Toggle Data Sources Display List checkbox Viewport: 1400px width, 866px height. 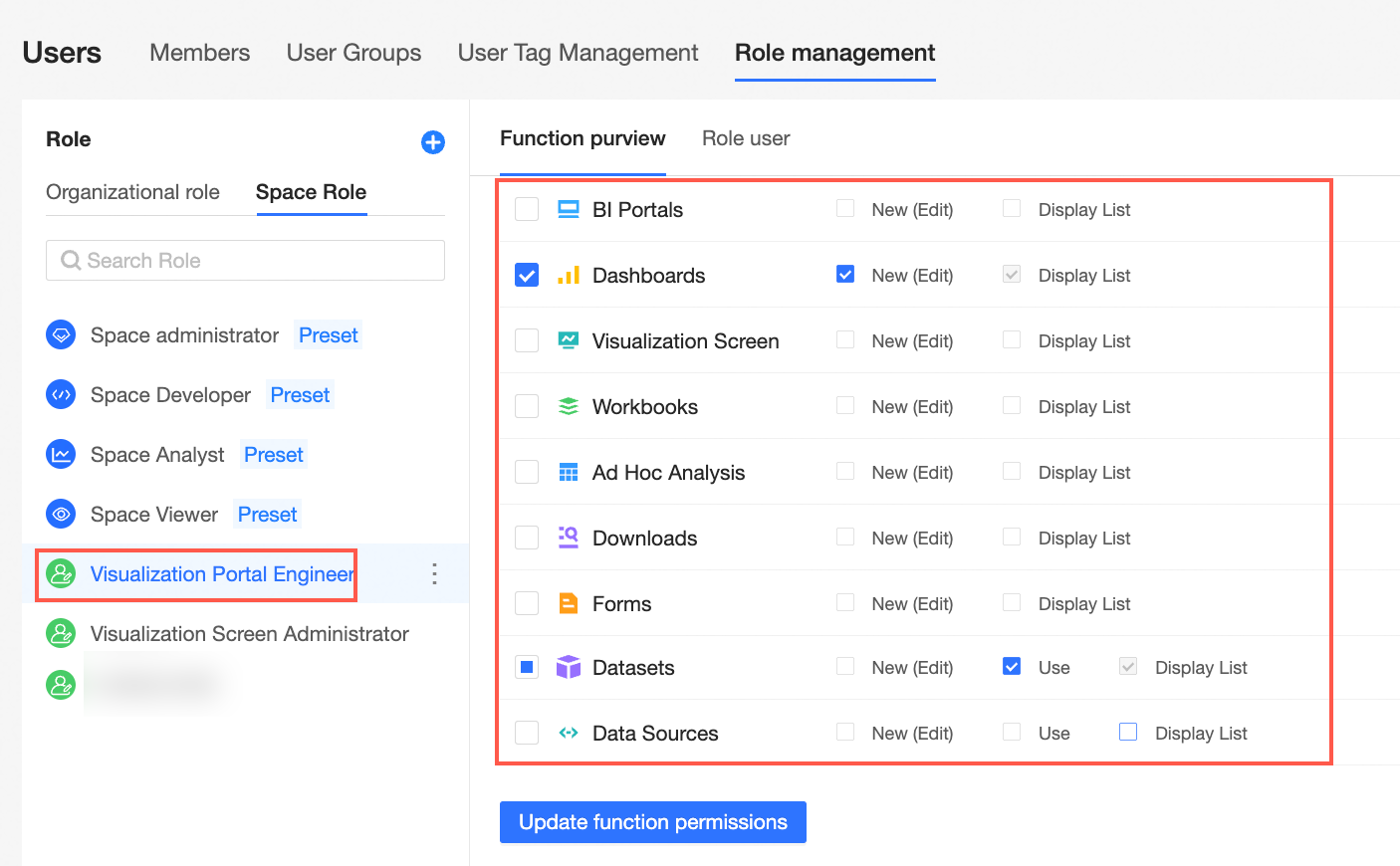coord(1128,733)
